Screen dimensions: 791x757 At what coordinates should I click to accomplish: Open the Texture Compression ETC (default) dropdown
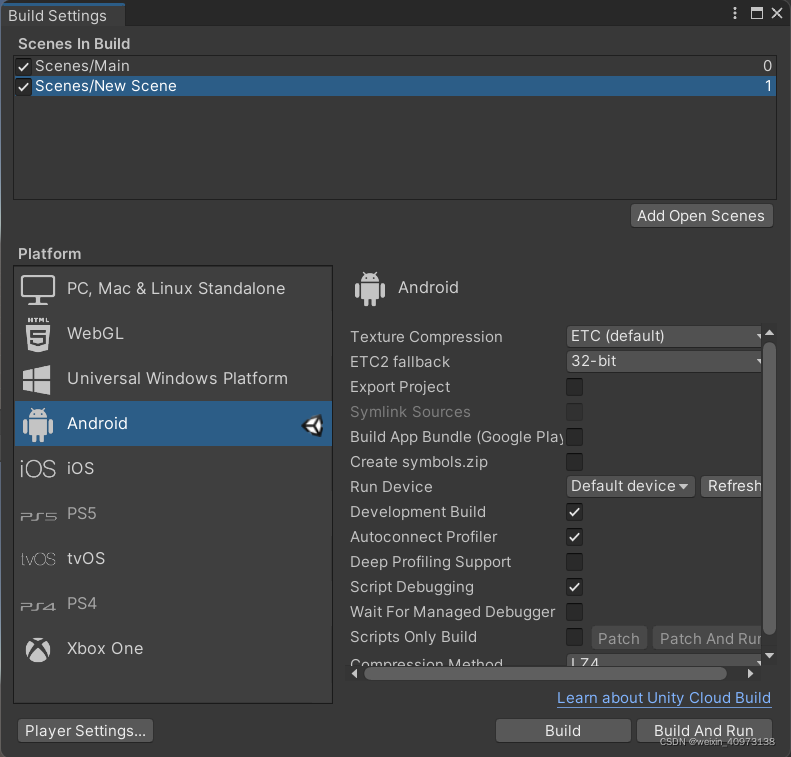pos(663,336)
